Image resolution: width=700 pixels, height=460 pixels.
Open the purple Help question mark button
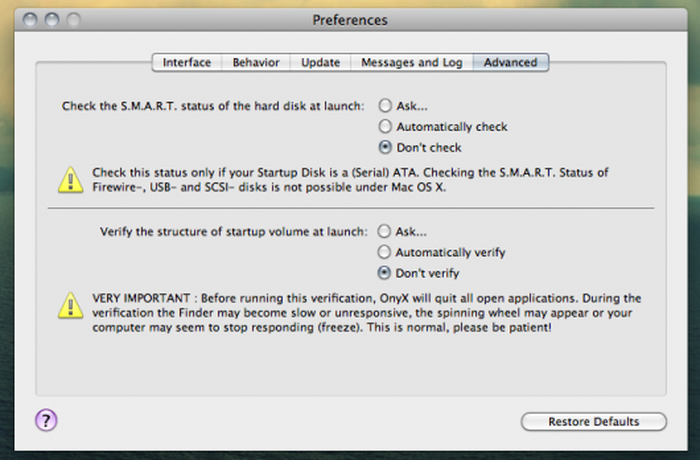tap(46, 420)
